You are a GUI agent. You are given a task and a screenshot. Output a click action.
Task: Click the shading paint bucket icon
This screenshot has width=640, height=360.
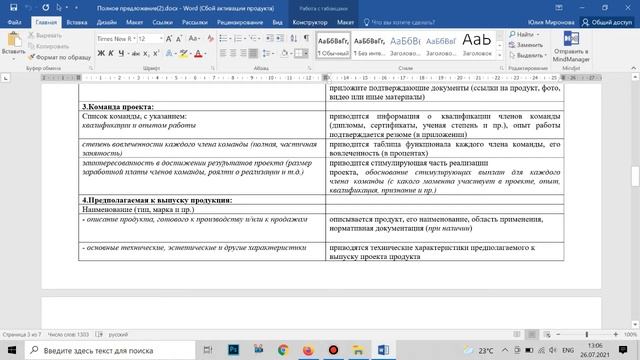pyautogui.click(x=284, y=53)
